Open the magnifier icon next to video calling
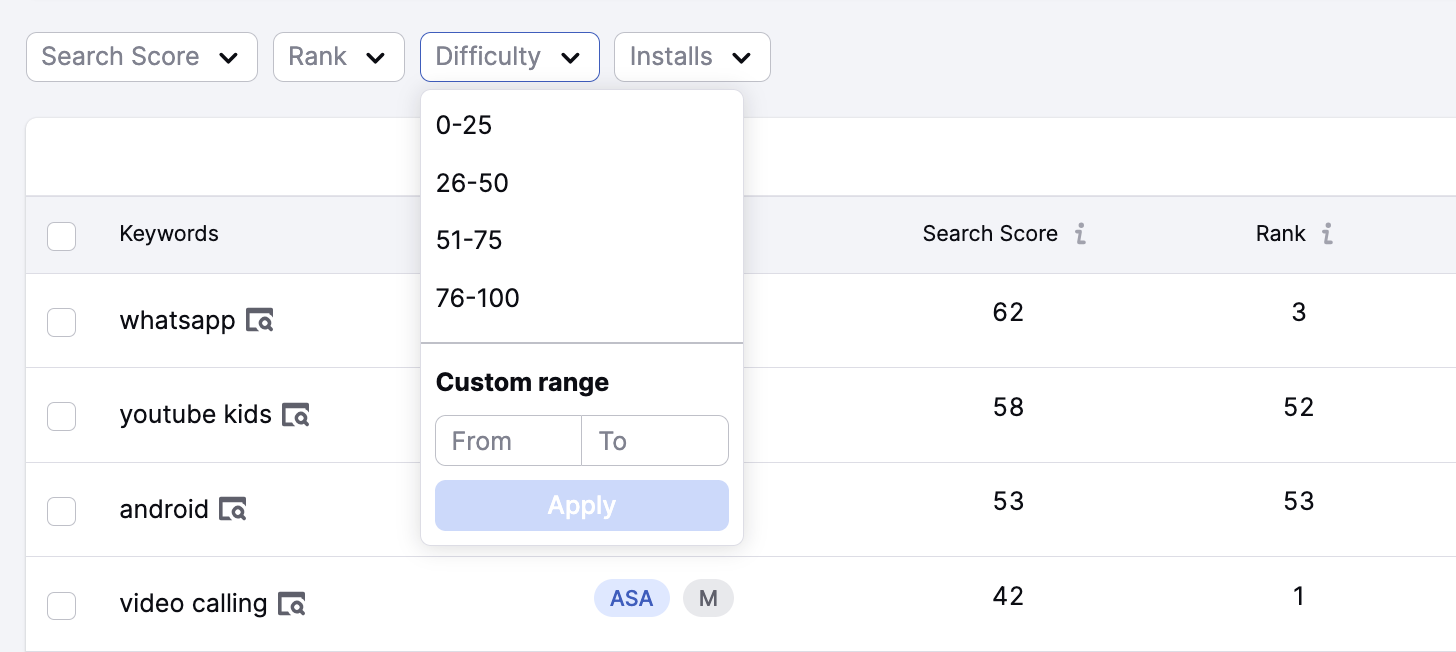 [x=290, y=603]
